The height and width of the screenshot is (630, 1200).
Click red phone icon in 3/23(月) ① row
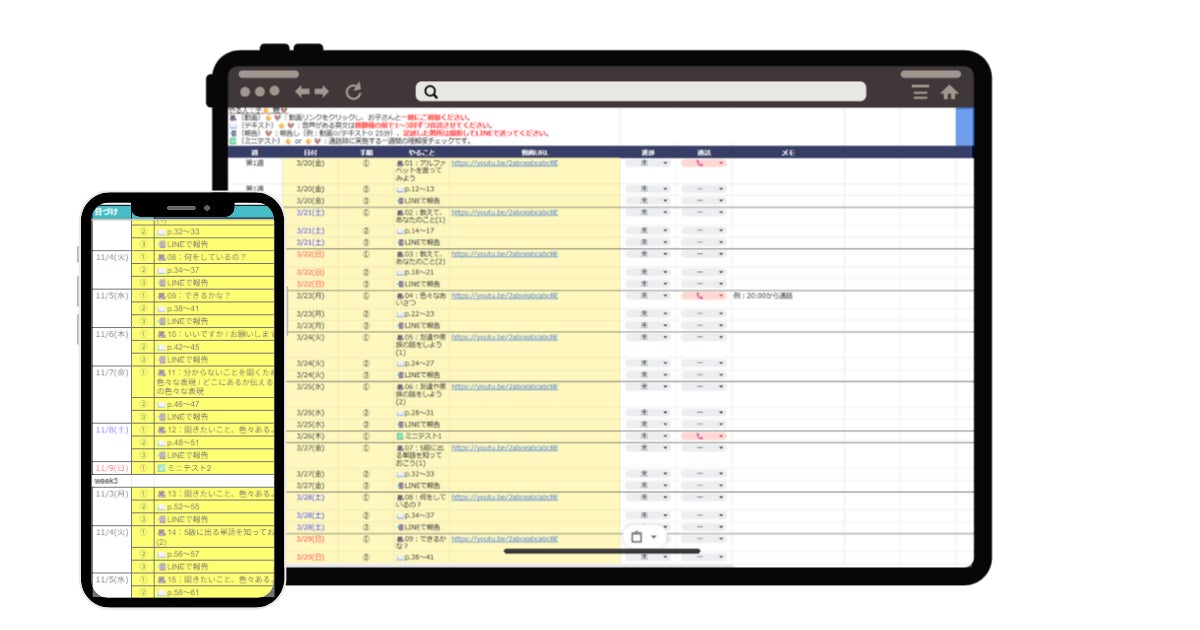click(x=699, y=296)
